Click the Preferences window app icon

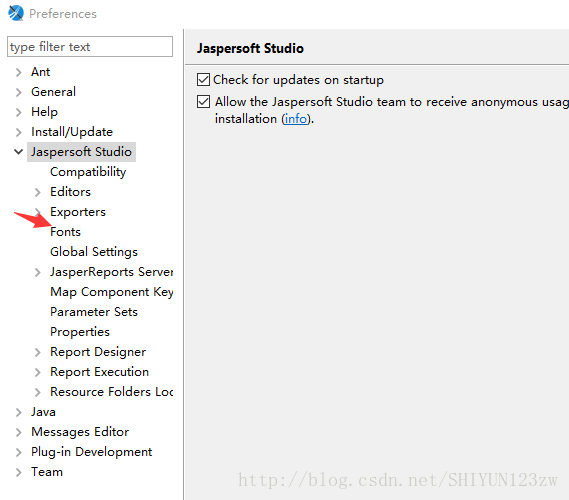click(x=16, y=13)
